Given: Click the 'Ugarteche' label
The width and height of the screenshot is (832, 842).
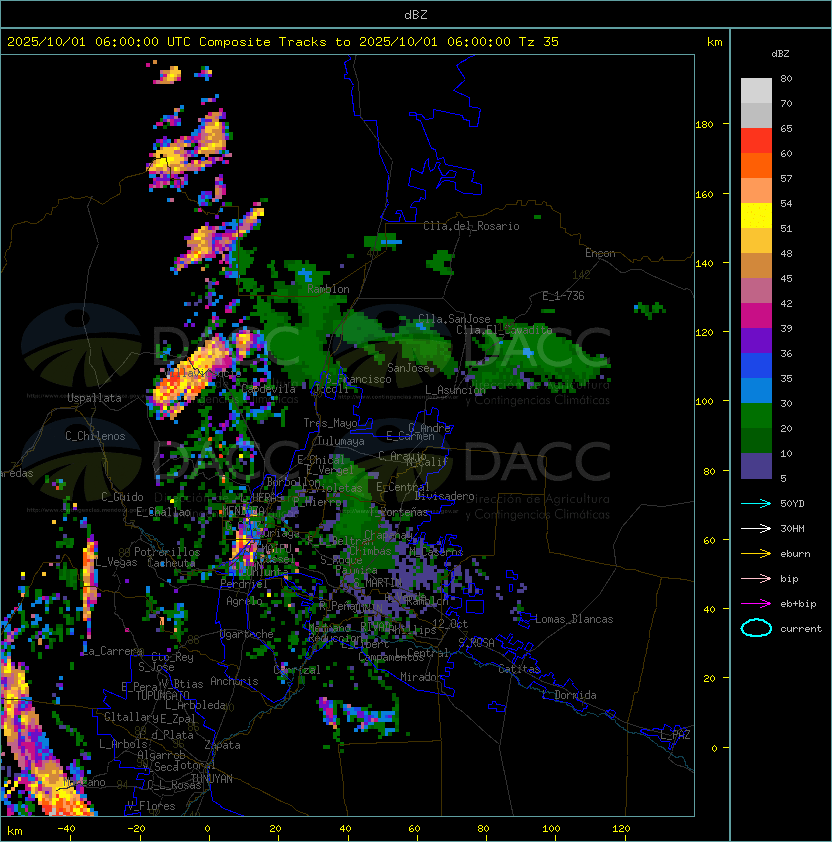Looking at the screenshot, I should coord(247,634).
